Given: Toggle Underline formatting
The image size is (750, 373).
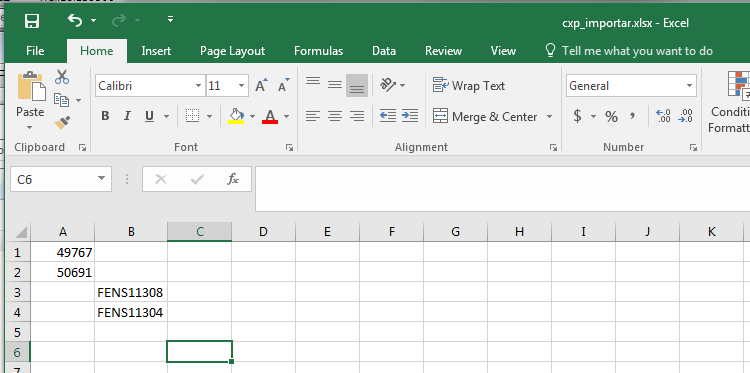Looking at the screenshot, I should pos(150,116).
